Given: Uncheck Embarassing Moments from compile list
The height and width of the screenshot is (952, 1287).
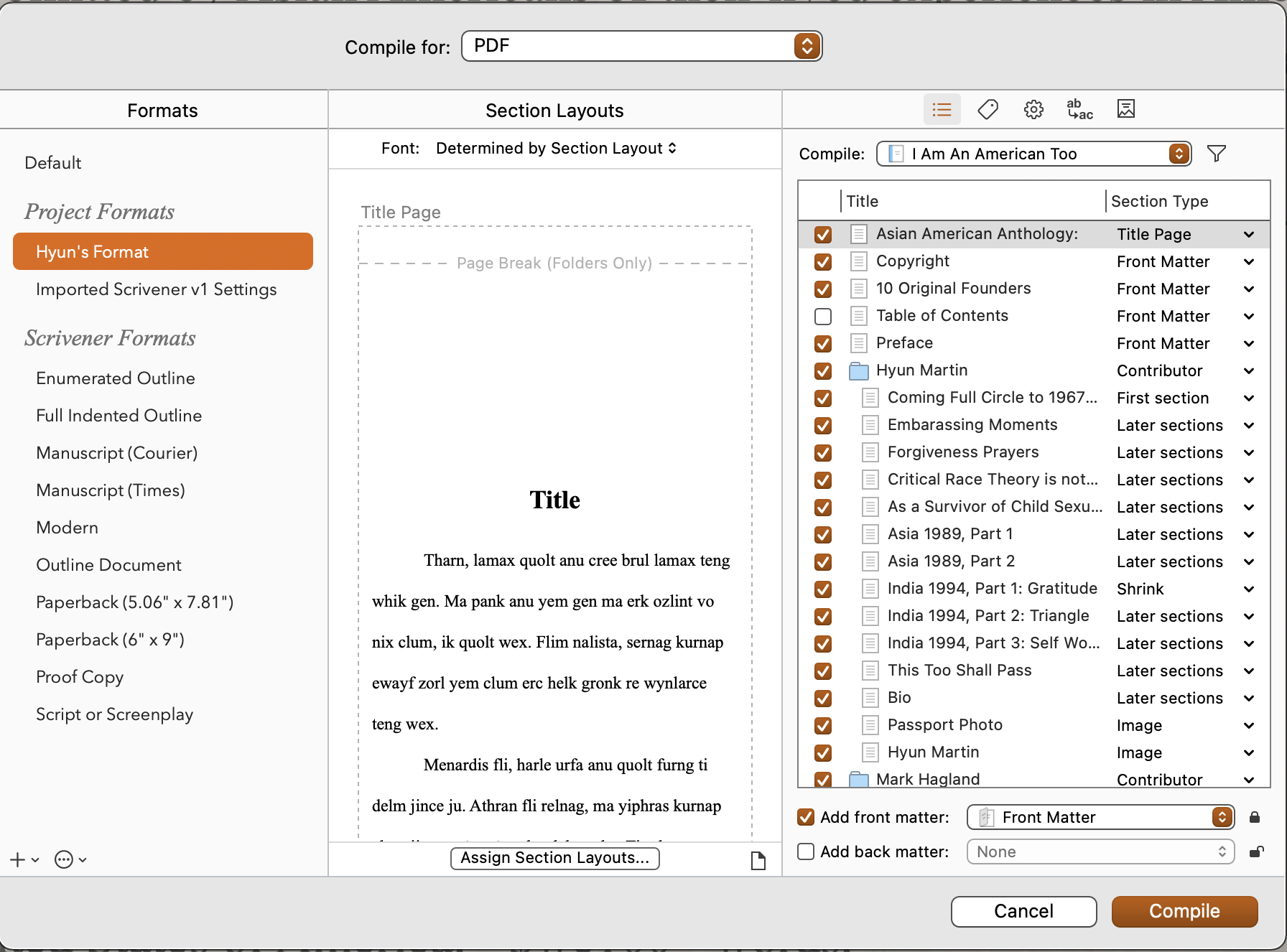Looking at the screenshot, I should click(822, 425).
